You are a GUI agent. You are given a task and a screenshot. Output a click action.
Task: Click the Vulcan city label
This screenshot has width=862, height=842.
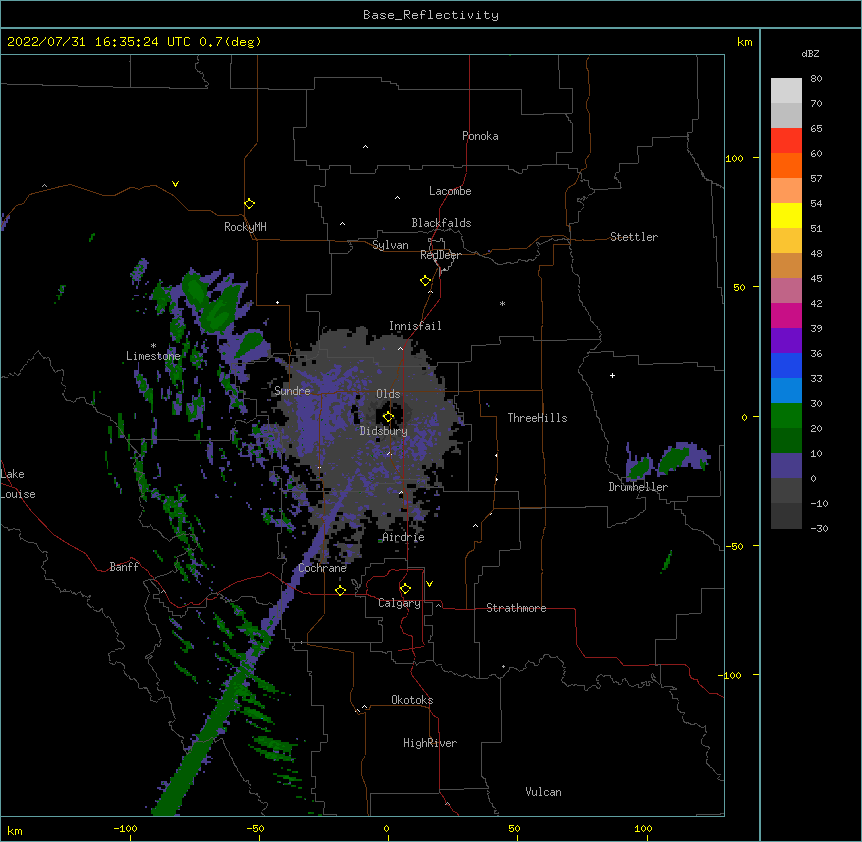pos(543,792)
